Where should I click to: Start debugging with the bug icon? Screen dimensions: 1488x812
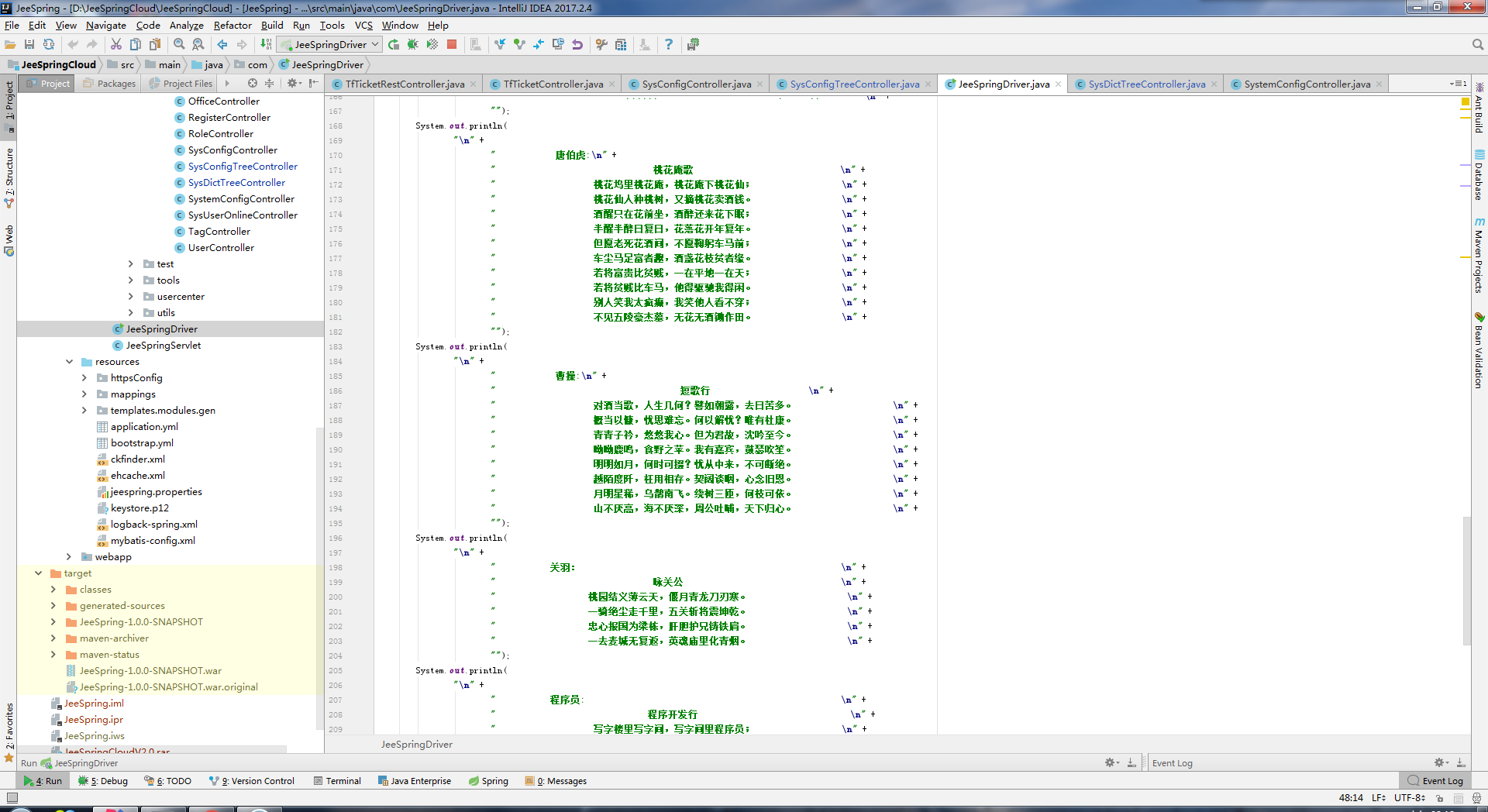[413, 45]
